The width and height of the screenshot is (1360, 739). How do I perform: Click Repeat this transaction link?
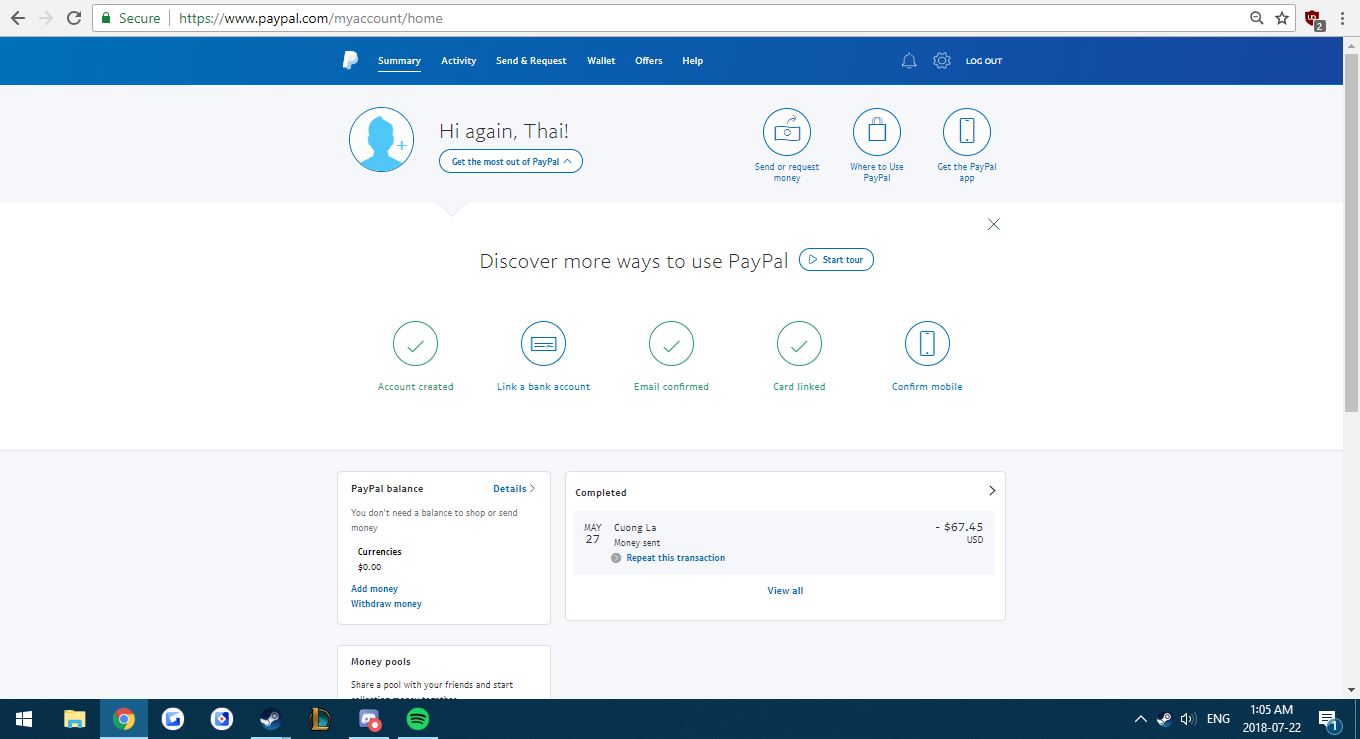pyautogui.click(x=676, y=558)
